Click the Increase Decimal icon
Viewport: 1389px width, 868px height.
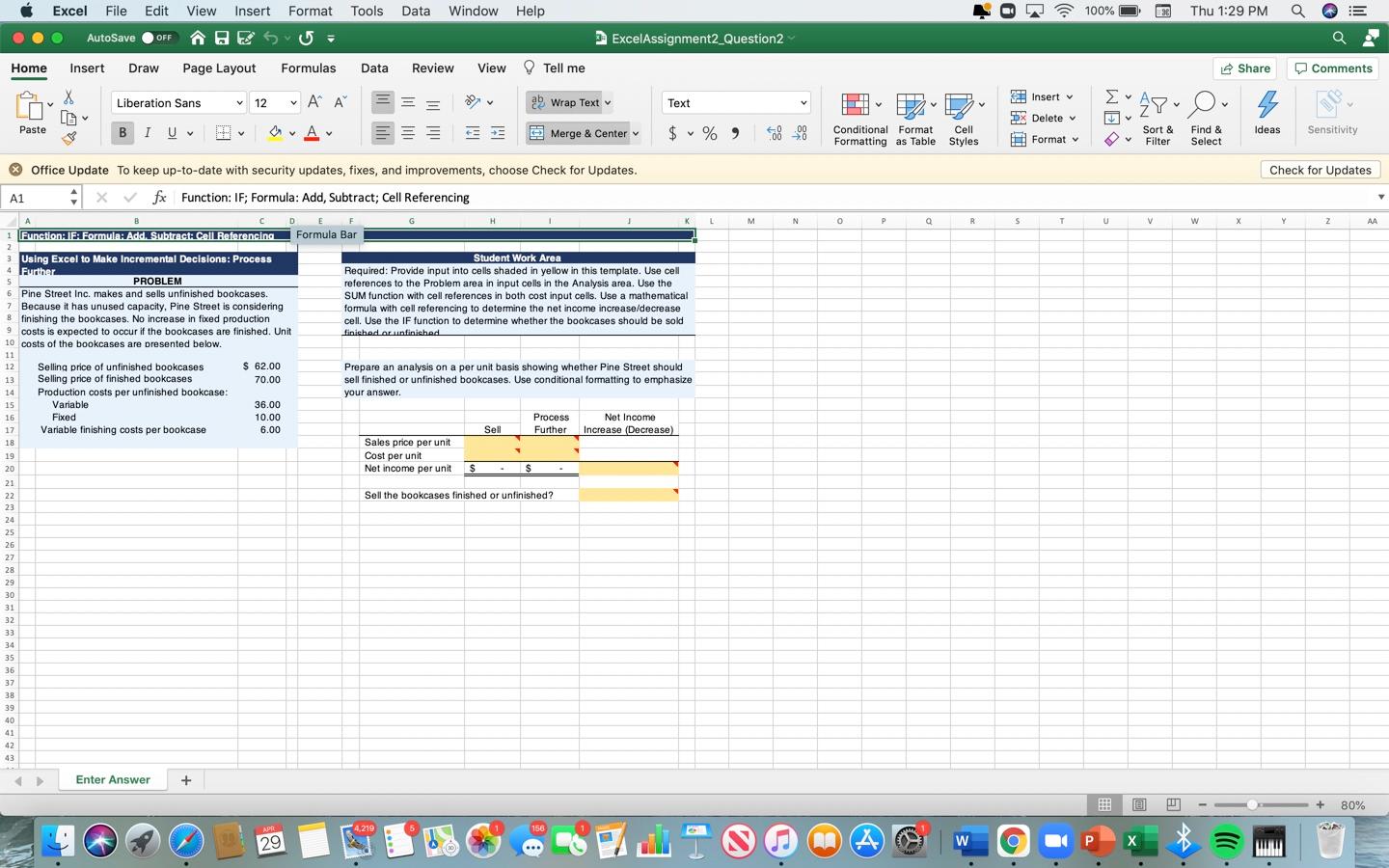(774, 133)
